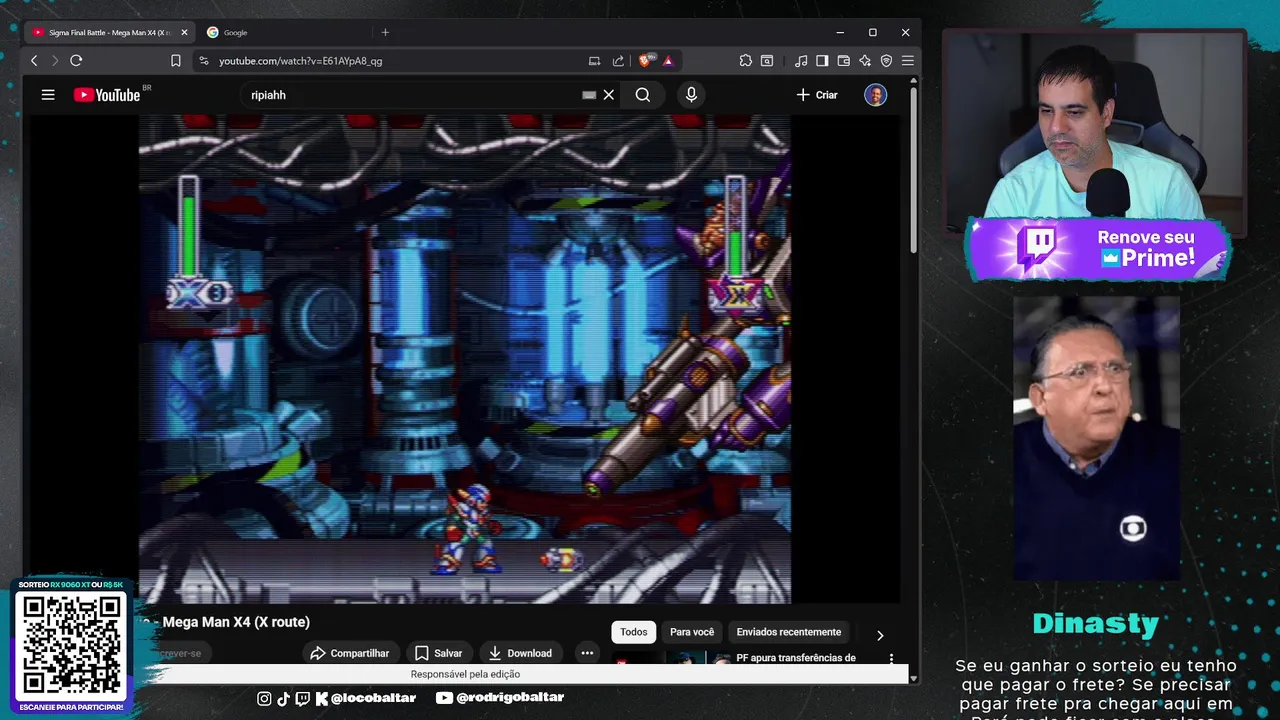1280x720 pixels.
Task: Click the @locobaltar social handle
Action: pos(372,698)
